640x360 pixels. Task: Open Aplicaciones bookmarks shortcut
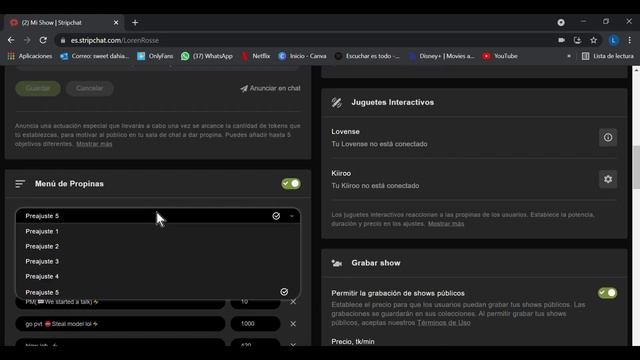pos(30,56)
